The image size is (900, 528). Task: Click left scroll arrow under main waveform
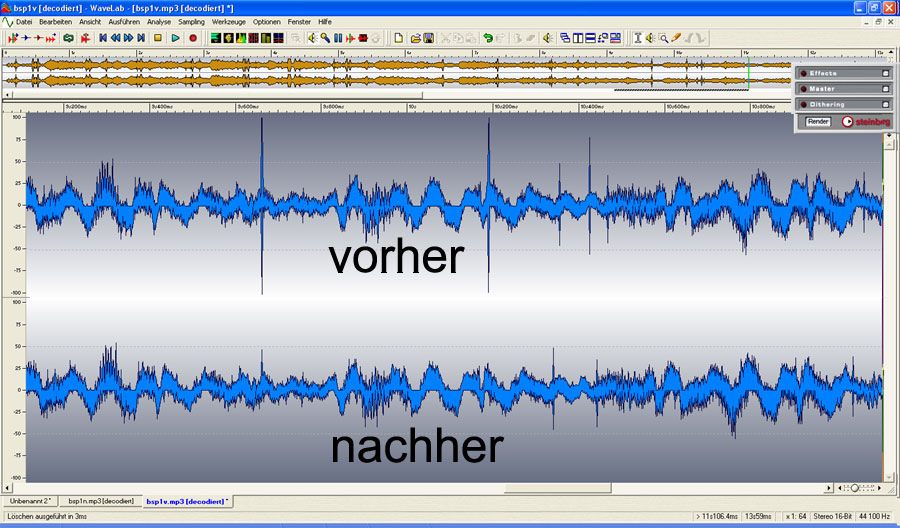point(7,488)
